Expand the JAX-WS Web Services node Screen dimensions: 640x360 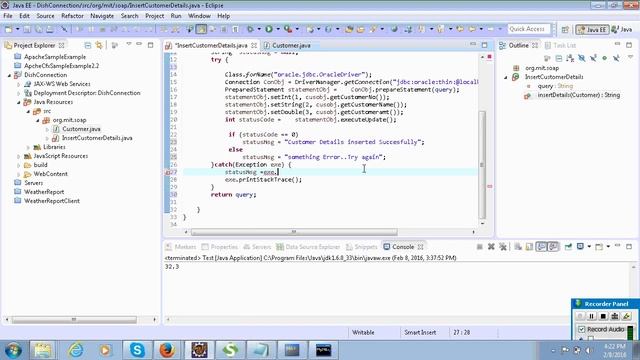pyautogui.click(x=19, y=84)
